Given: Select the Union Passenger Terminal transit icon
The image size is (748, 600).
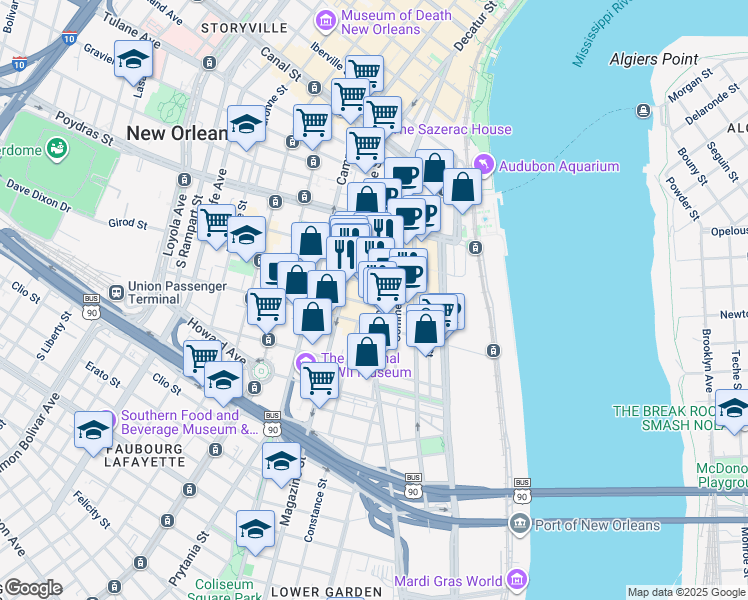Looking at the screenshot, I should 117,292.
